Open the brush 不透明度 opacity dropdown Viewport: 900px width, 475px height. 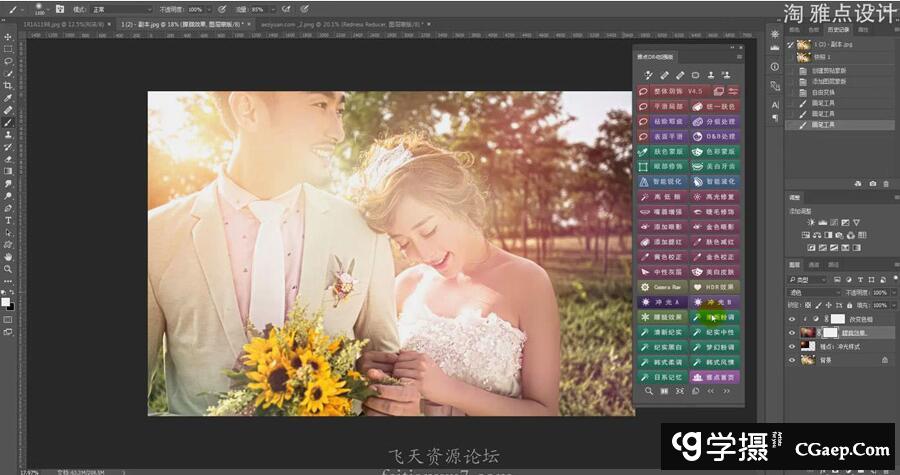(213, 8)
